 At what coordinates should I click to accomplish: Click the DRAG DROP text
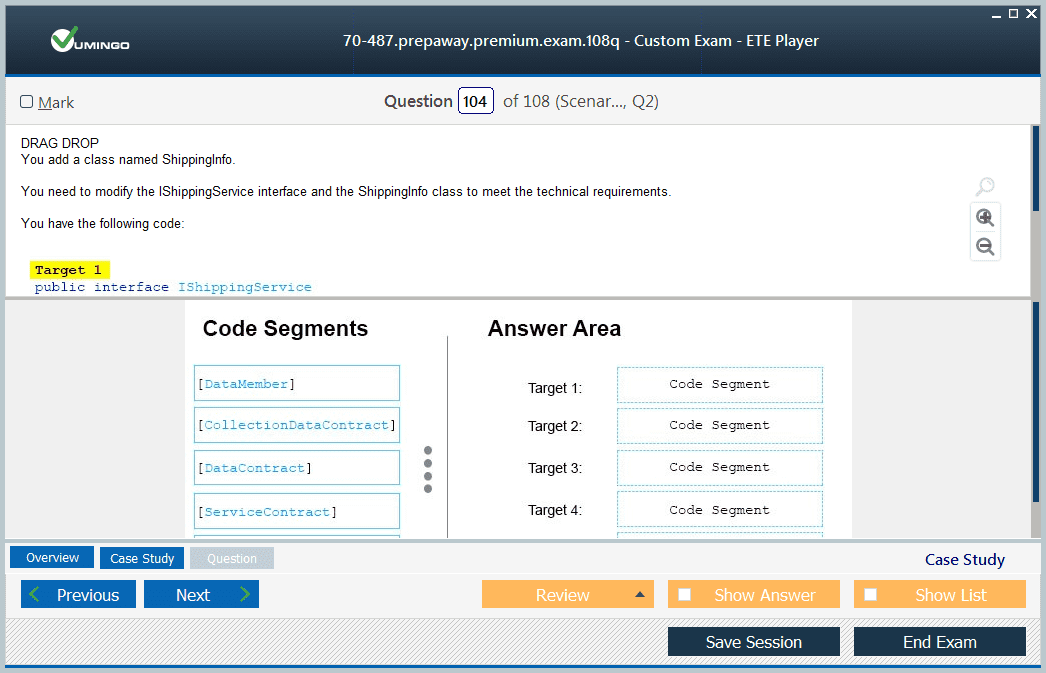60,143
